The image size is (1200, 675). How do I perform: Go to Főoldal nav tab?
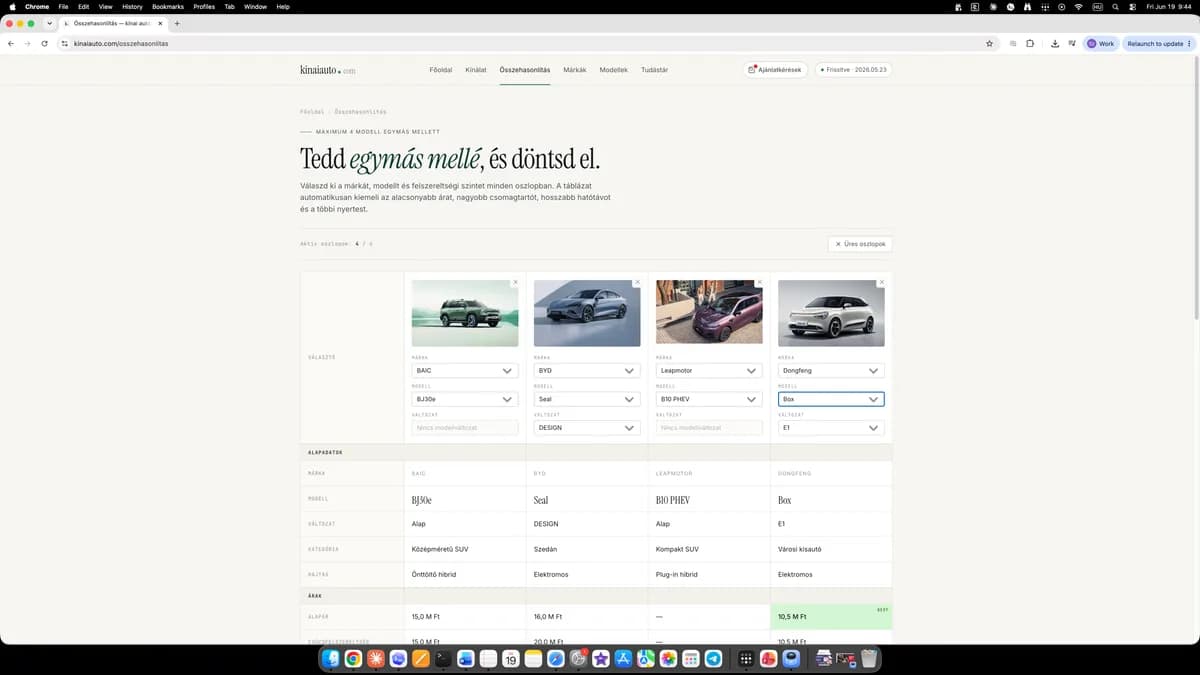[x=441, y=70]
